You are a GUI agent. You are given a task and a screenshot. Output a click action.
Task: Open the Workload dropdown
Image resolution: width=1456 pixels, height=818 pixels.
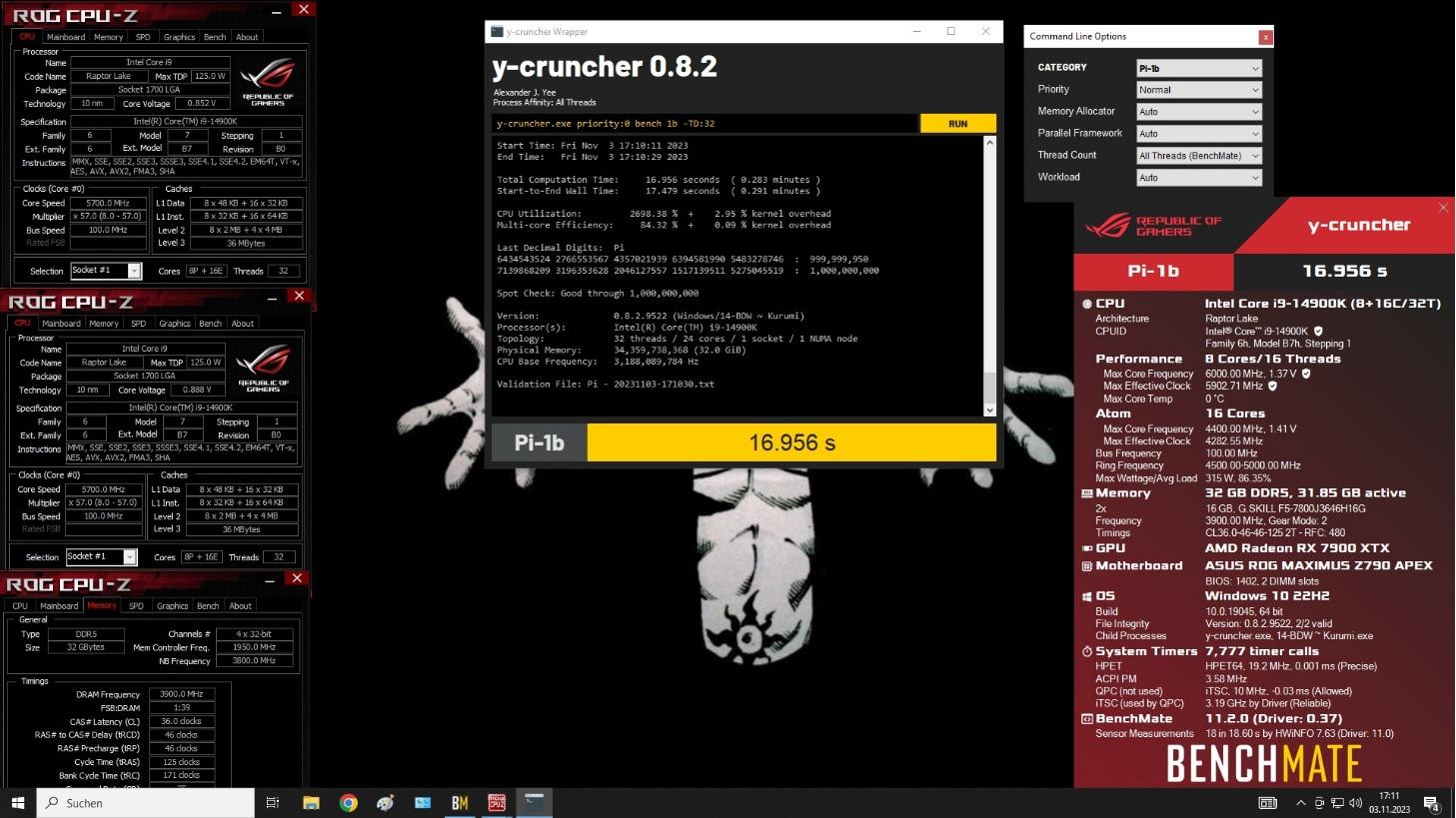pos(1199,178)
